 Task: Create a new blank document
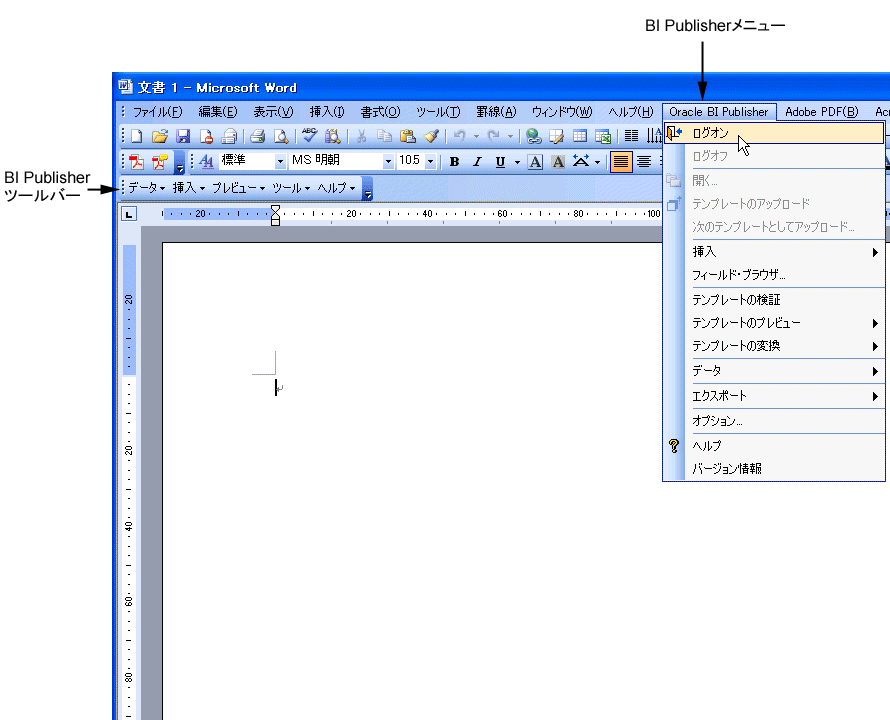pos(137,136)
